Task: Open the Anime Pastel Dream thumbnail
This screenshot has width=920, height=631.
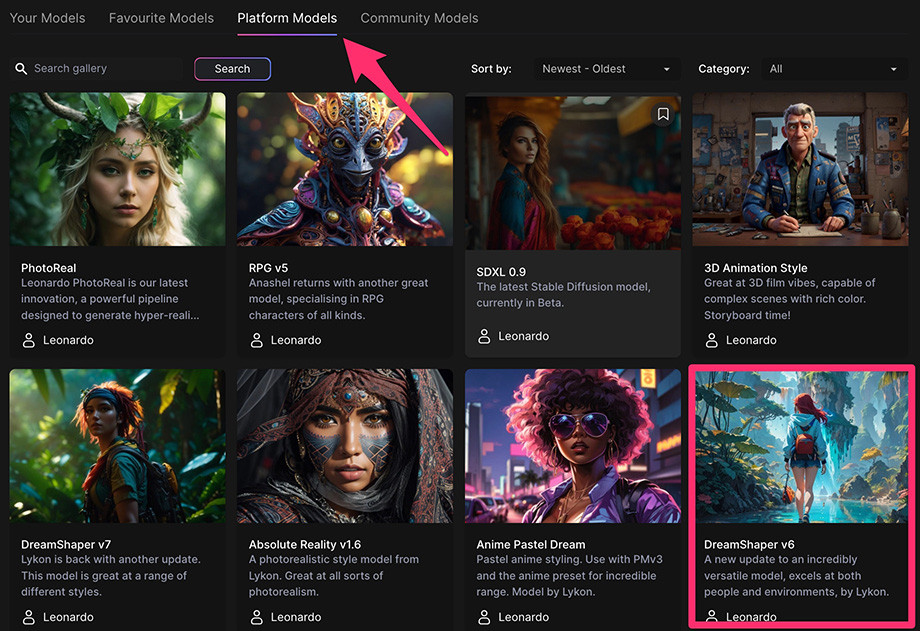Action: pos(573,446)
